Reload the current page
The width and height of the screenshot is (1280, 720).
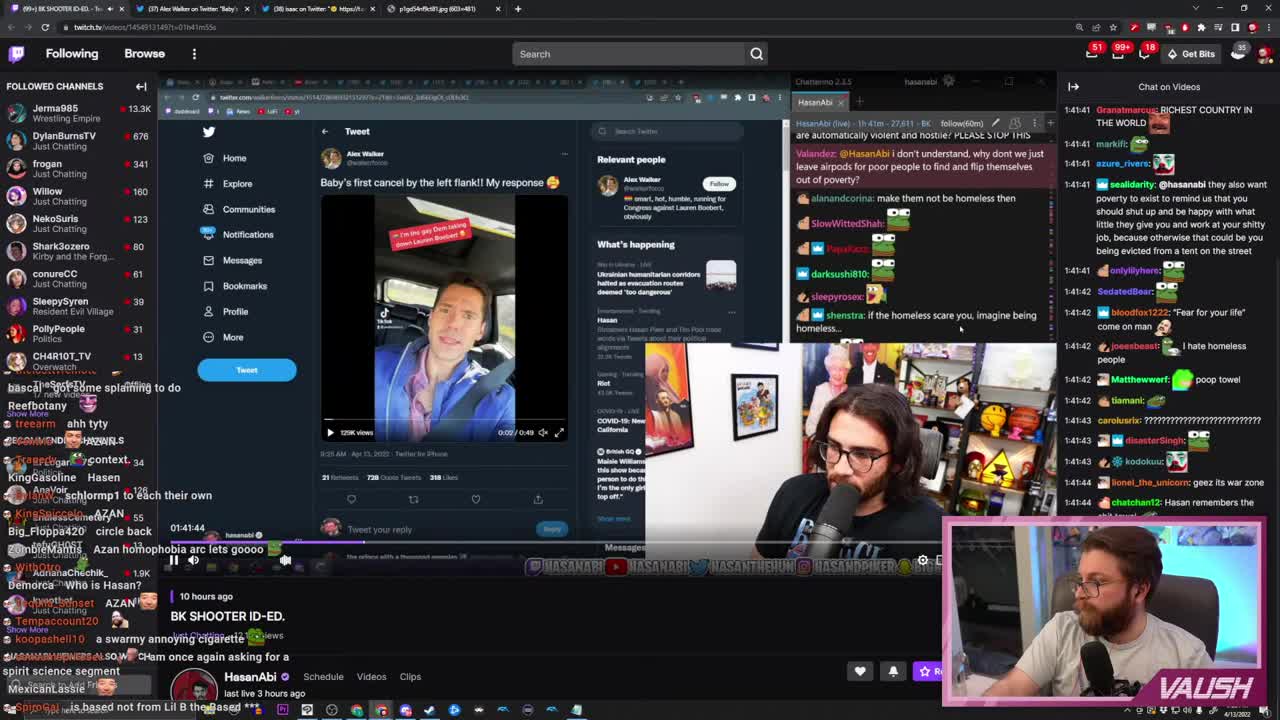(45, 27)
